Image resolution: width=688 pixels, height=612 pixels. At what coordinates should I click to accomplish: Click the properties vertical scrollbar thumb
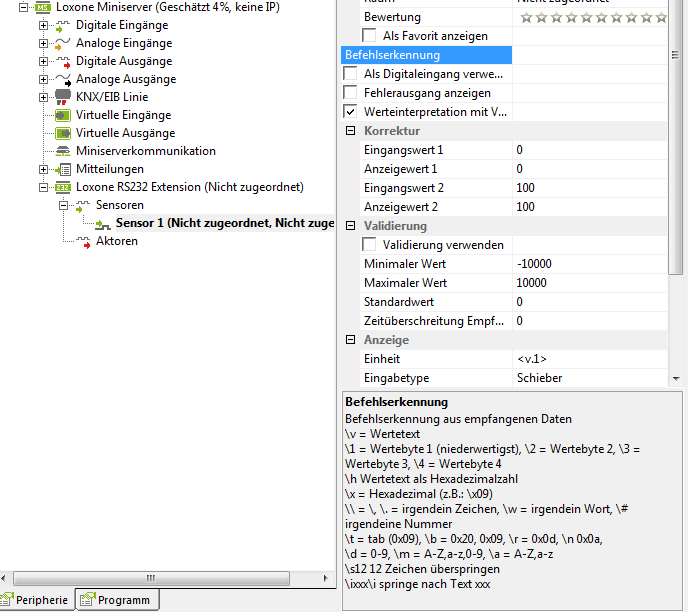click(675, 137)
